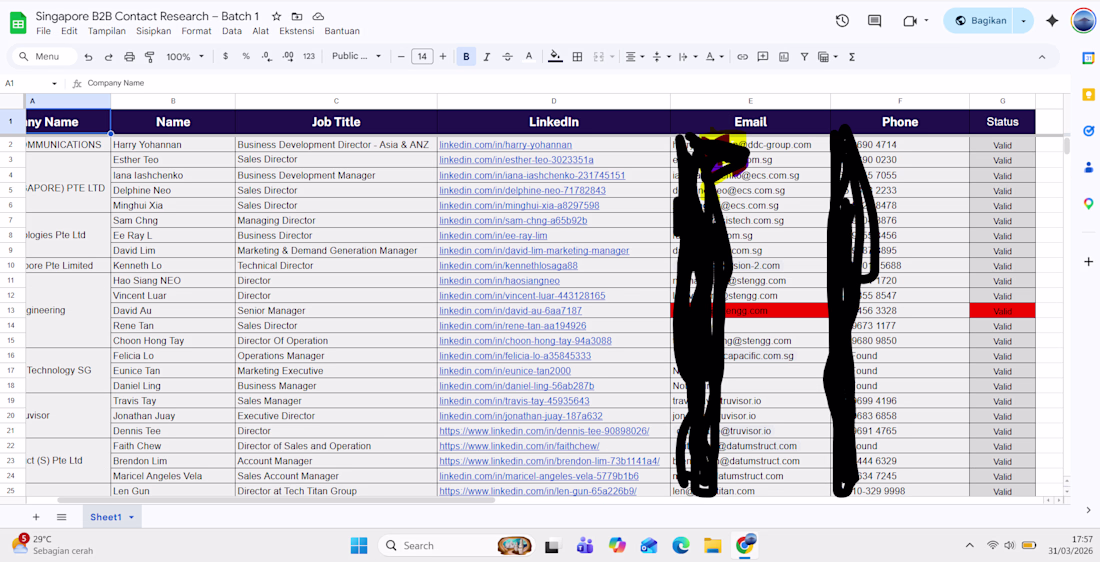Open version history clock icon
Viewport: 1100px width, 562px height.
click(843, 21)
